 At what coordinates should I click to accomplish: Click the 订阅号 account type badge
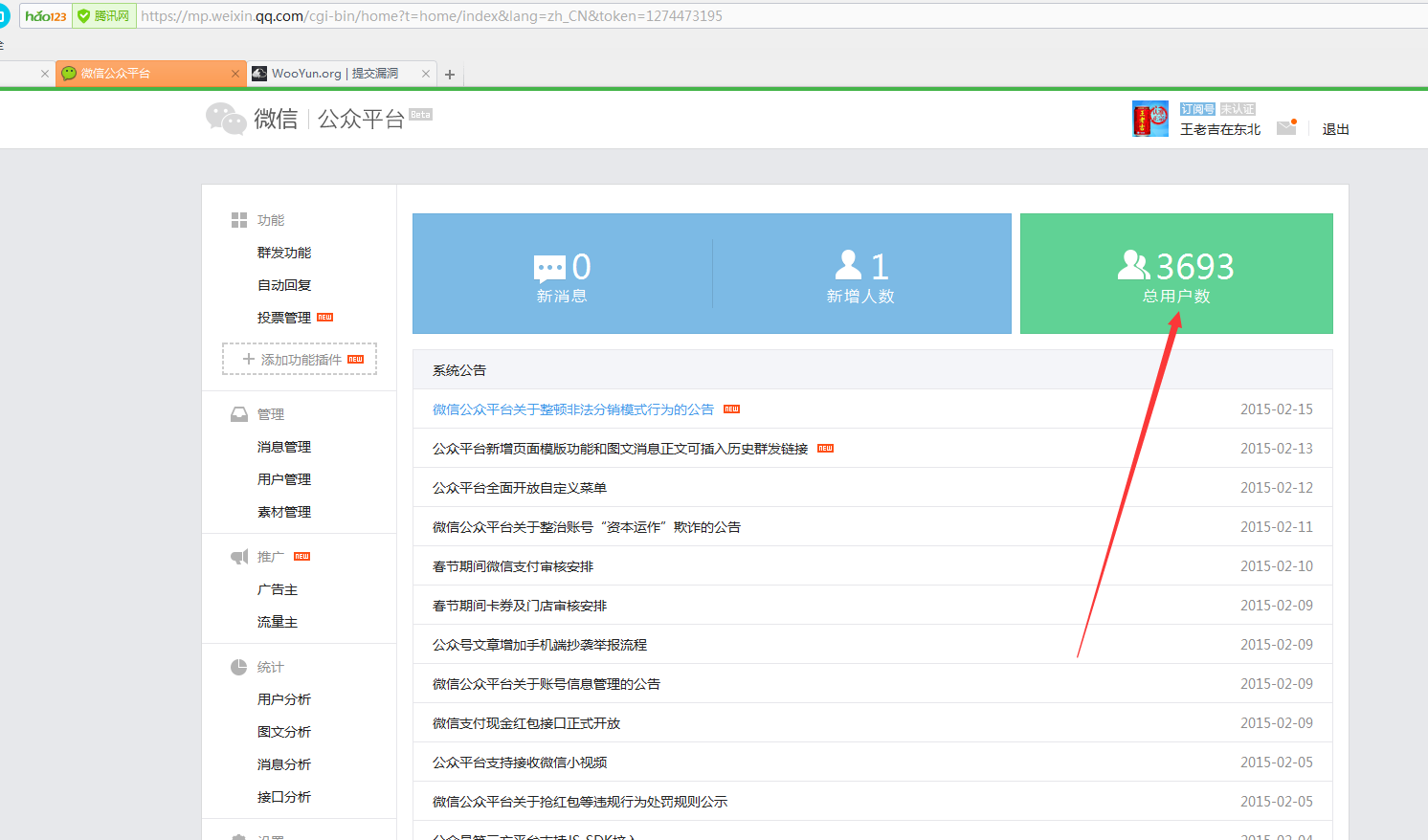(x=1197, y=109)
